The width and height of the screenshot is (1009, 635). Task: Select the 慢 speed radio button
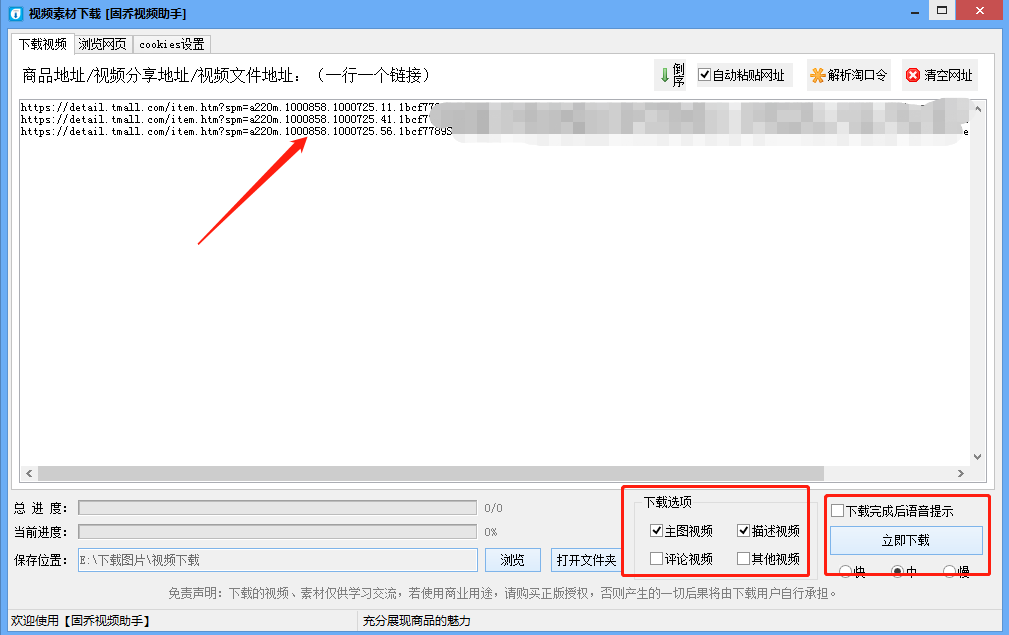click(949, 572)
